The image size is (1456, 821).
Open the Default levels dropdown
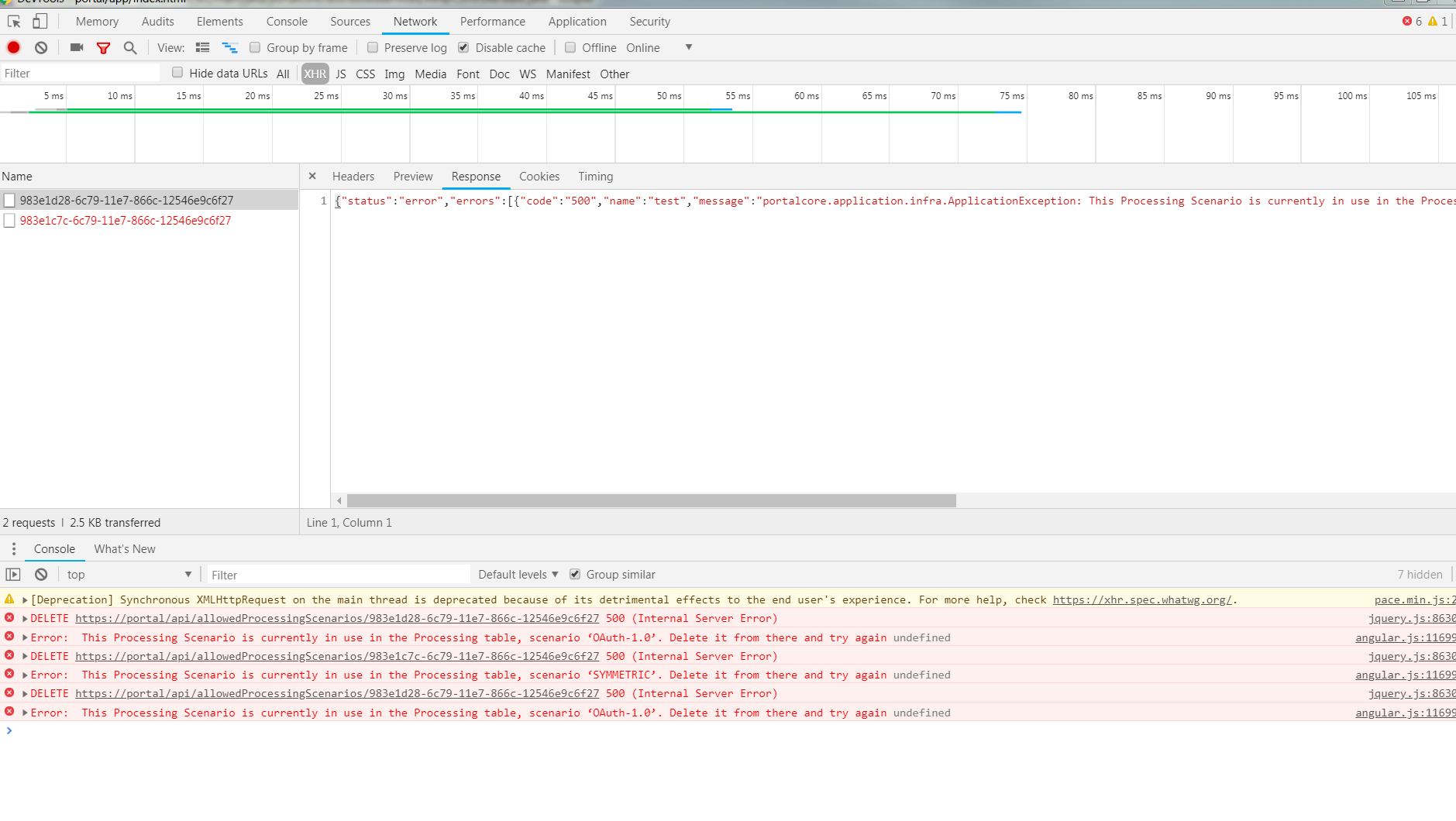518,574
